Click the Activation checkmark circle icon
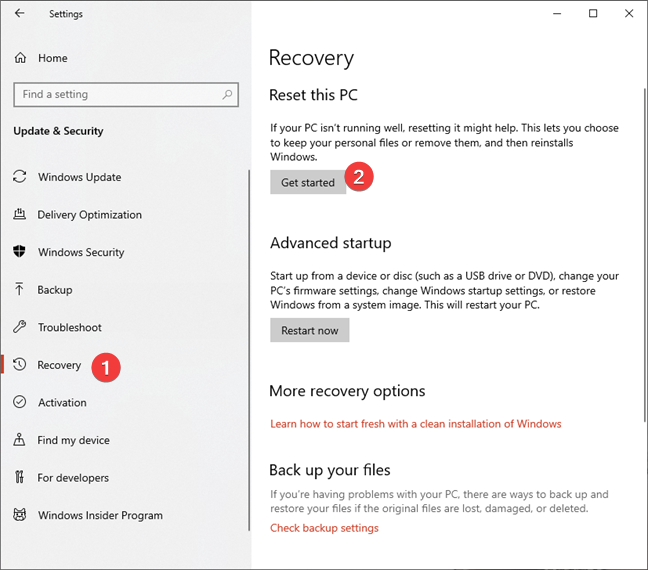 pos(19,402)
